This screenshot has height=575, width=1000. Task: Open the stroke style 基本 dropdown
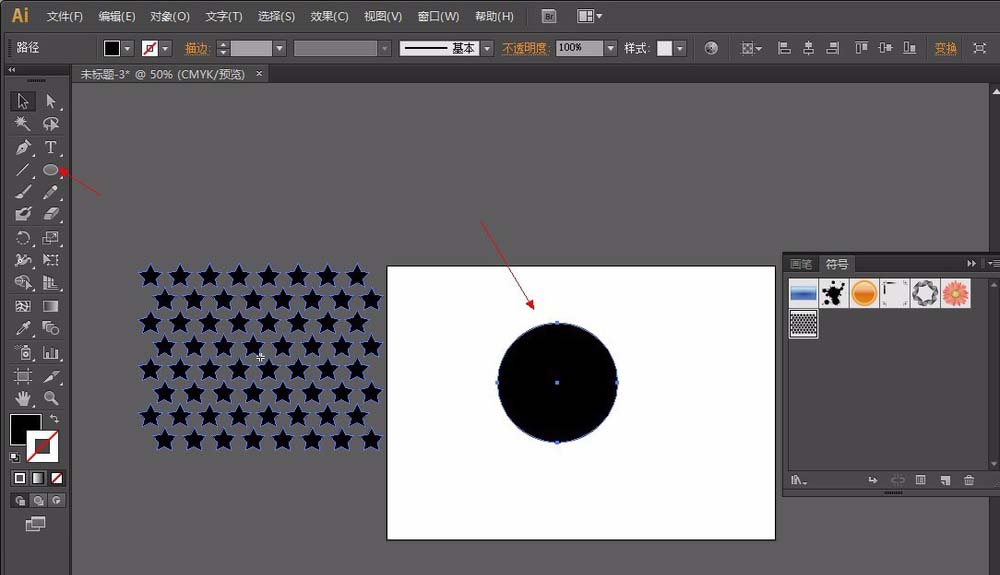pos(487,48)
